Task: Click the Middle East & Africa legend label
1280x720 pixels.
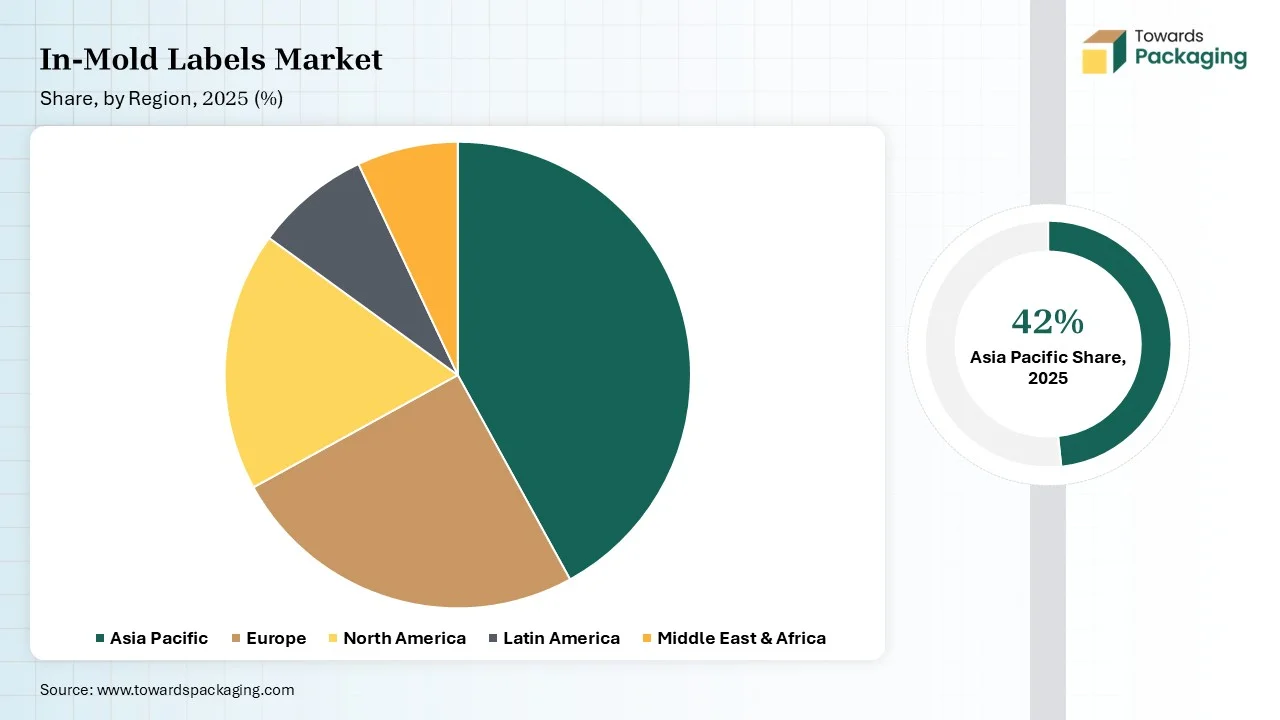Action: (741, 638)
